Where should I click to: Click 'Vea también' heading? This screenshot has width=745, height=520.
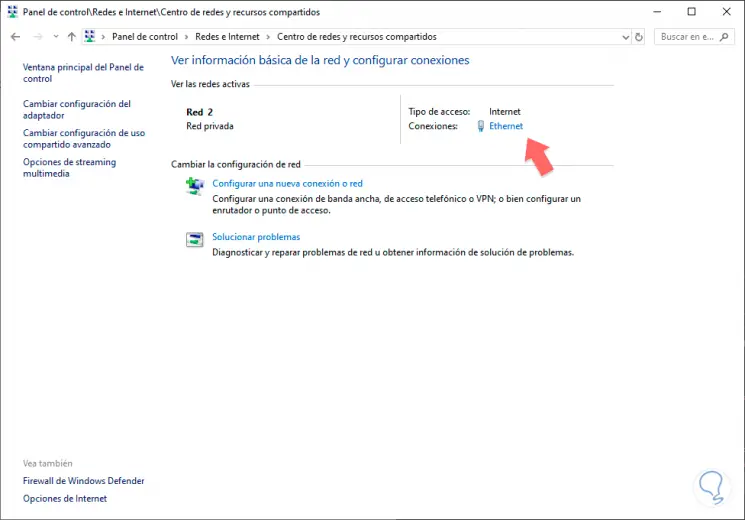coord(48,463)
